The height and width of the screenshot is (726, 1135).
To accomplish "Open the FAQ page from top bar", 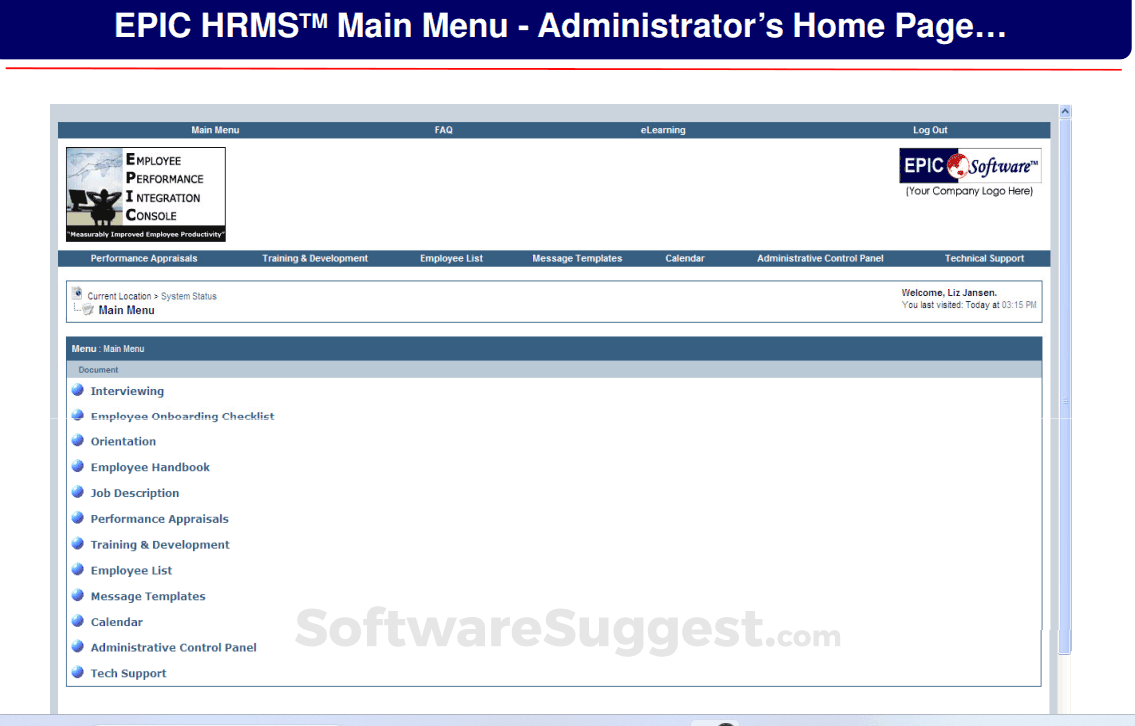I will (x=444, y=130).
